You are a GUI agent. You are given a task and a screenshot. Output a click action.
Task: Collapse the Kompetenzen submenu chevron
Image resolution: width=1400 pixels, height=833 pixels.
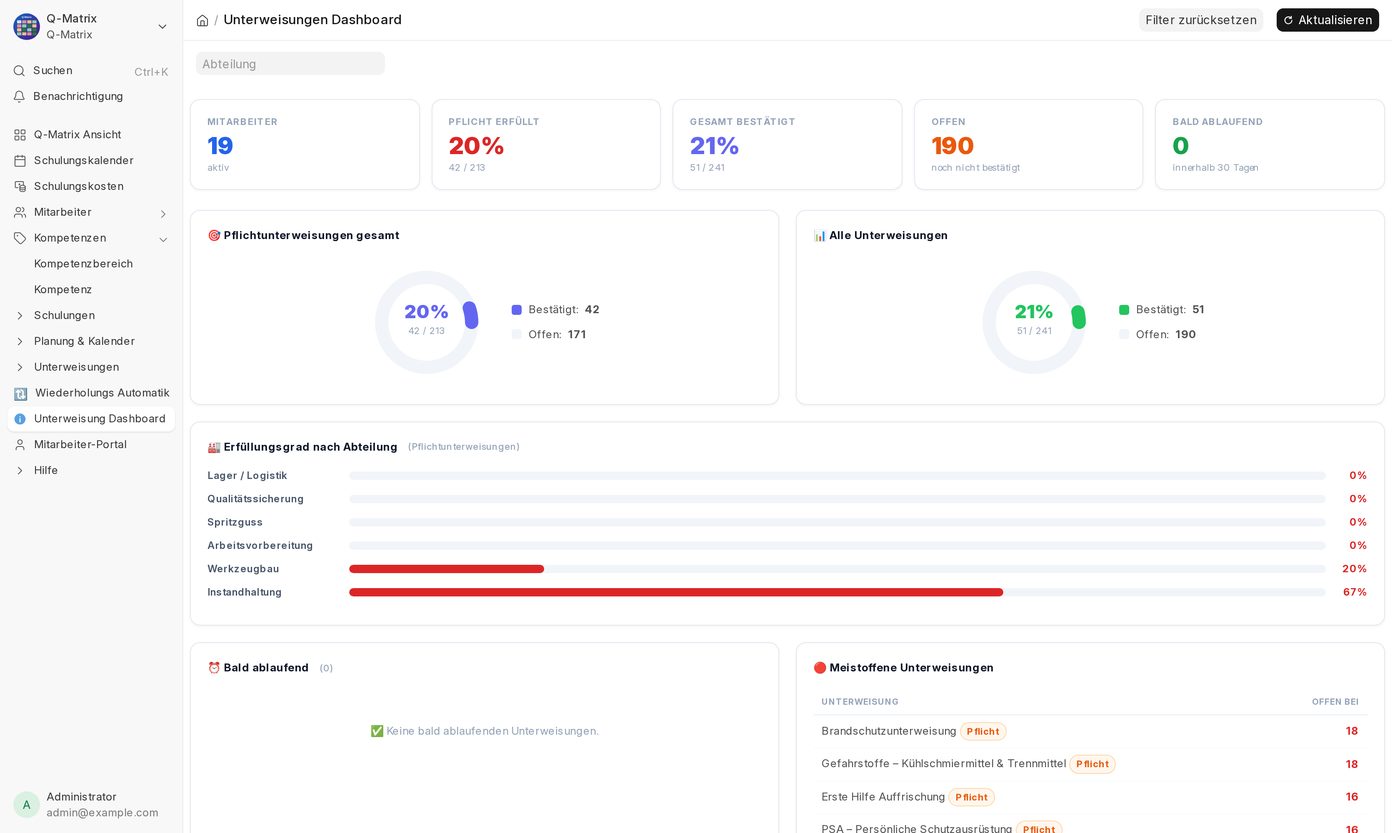pyautogui.click(x=163, y=239)
